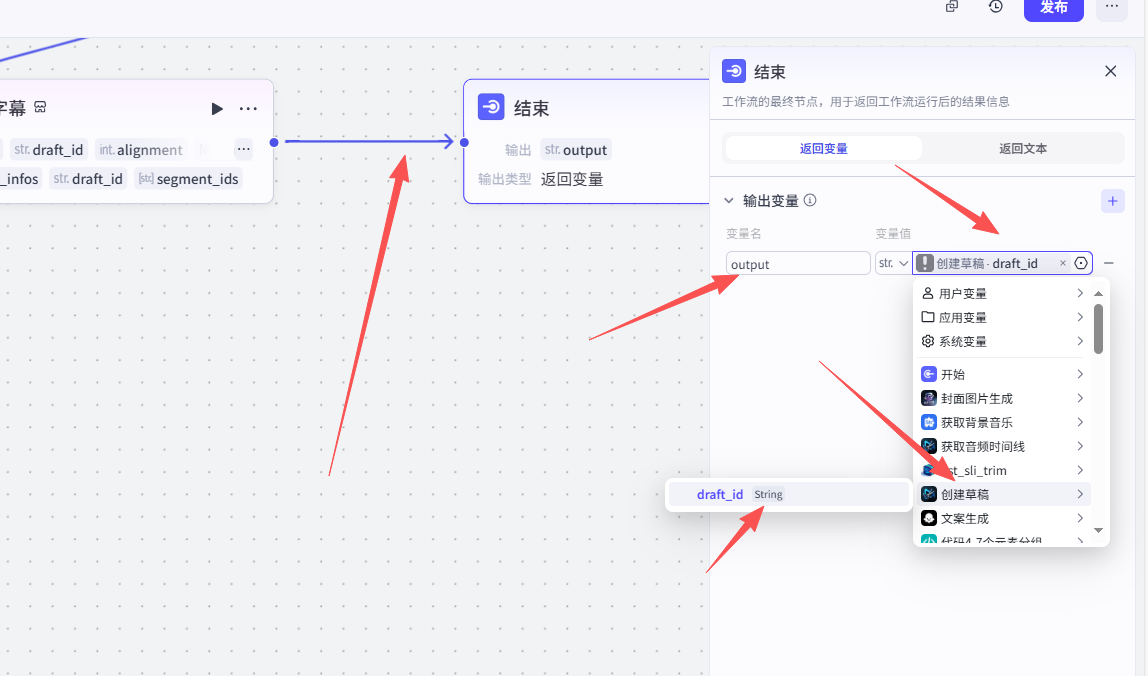The height and width of the screenshot is (676, 1148).
Task: Click the duplicate icon in top bar
Action: tap(952, 7)
